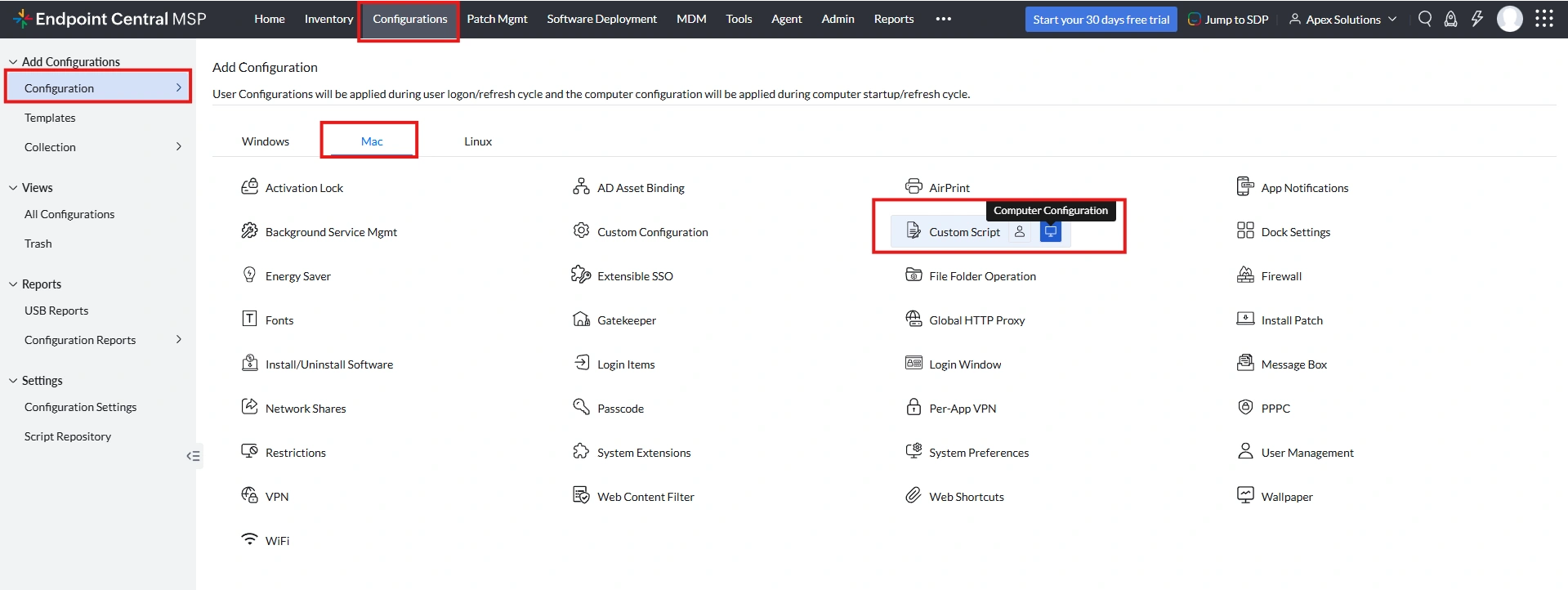Open the Inventory menu

tap(328, 19)
